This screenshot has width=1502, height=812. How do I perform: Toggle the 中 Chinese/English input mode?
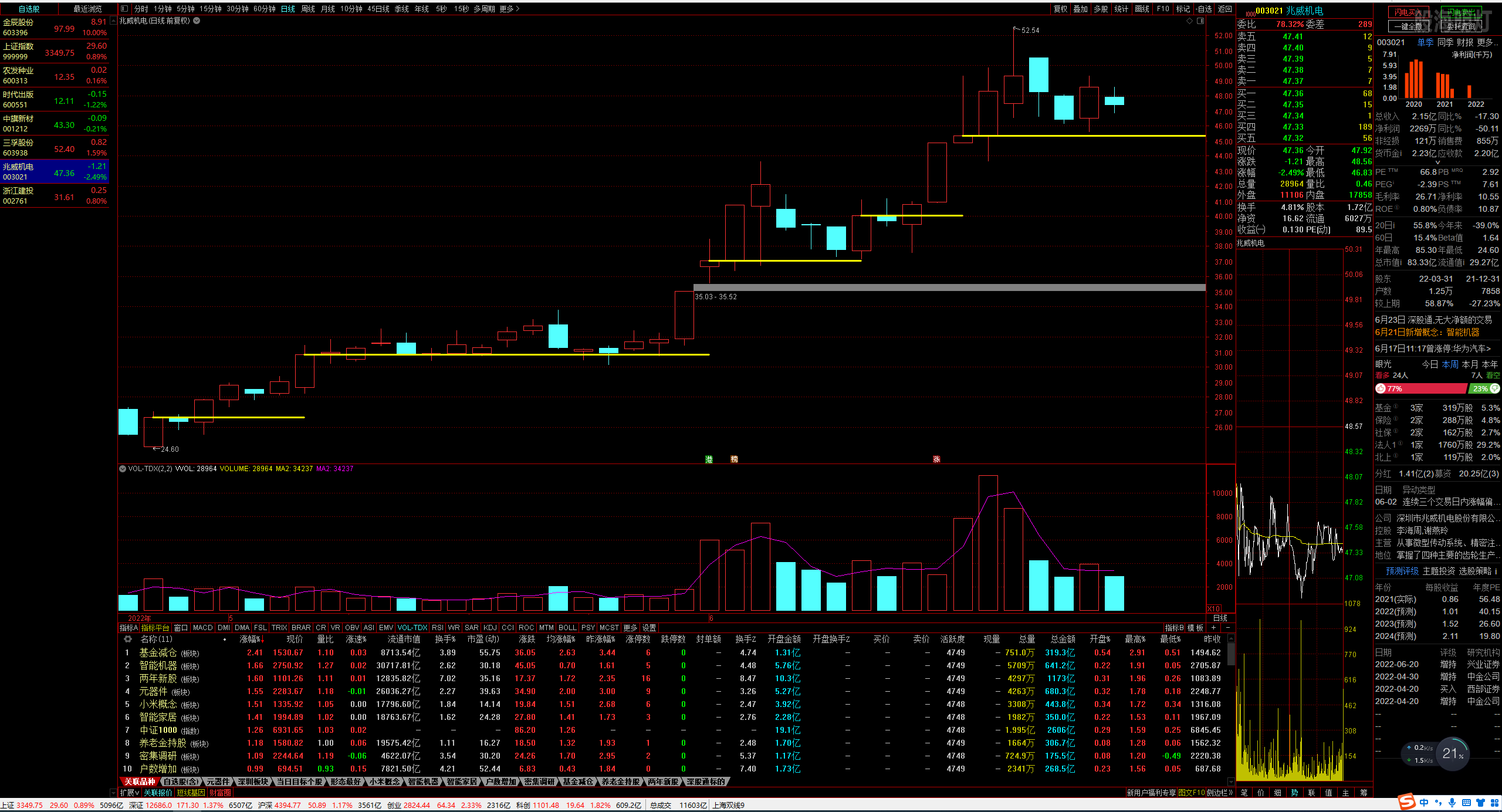pos(1424,803)
